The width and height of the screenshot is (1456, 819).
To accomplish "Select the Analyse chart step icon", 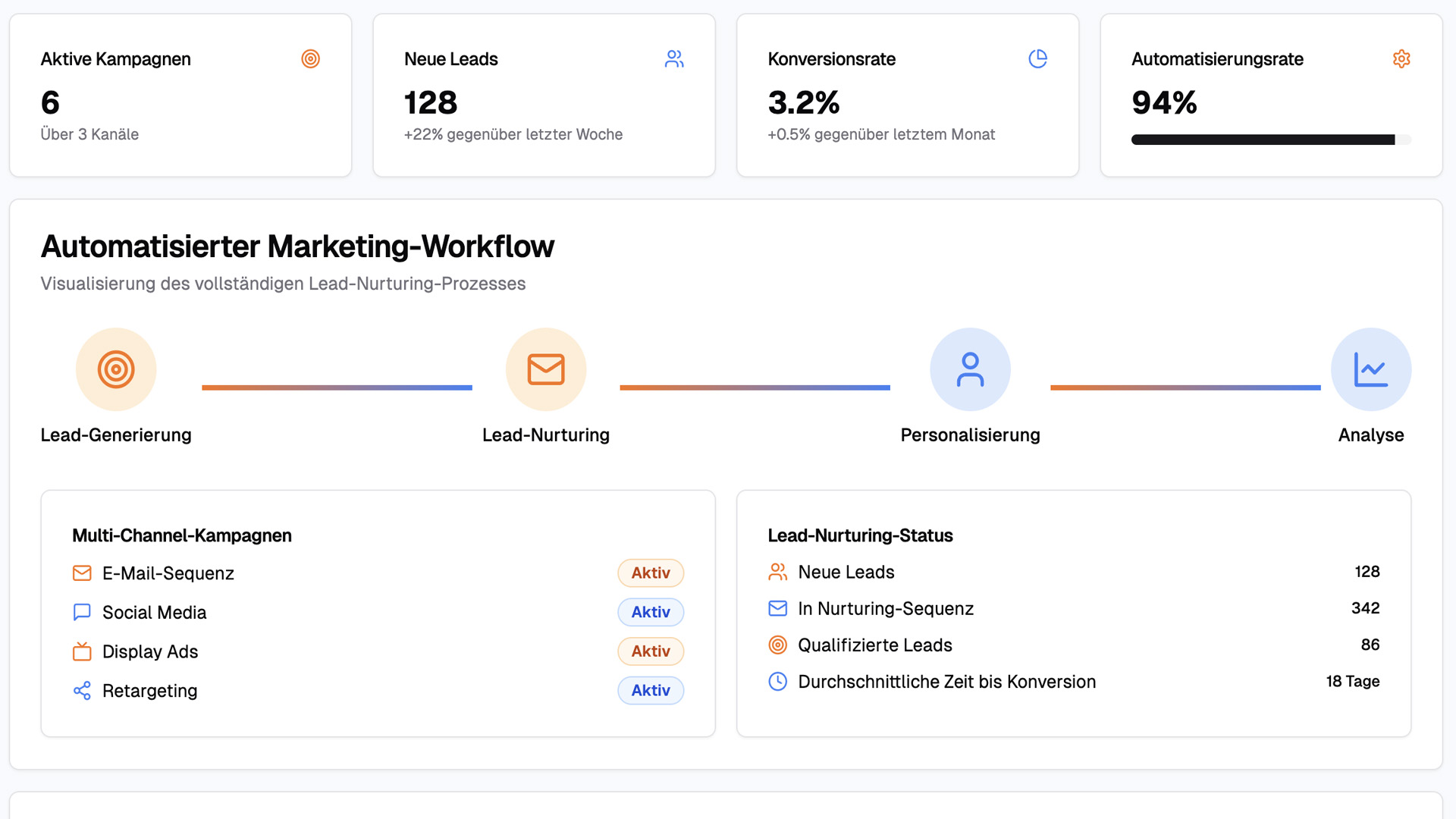I will (x=1371, y=369).
